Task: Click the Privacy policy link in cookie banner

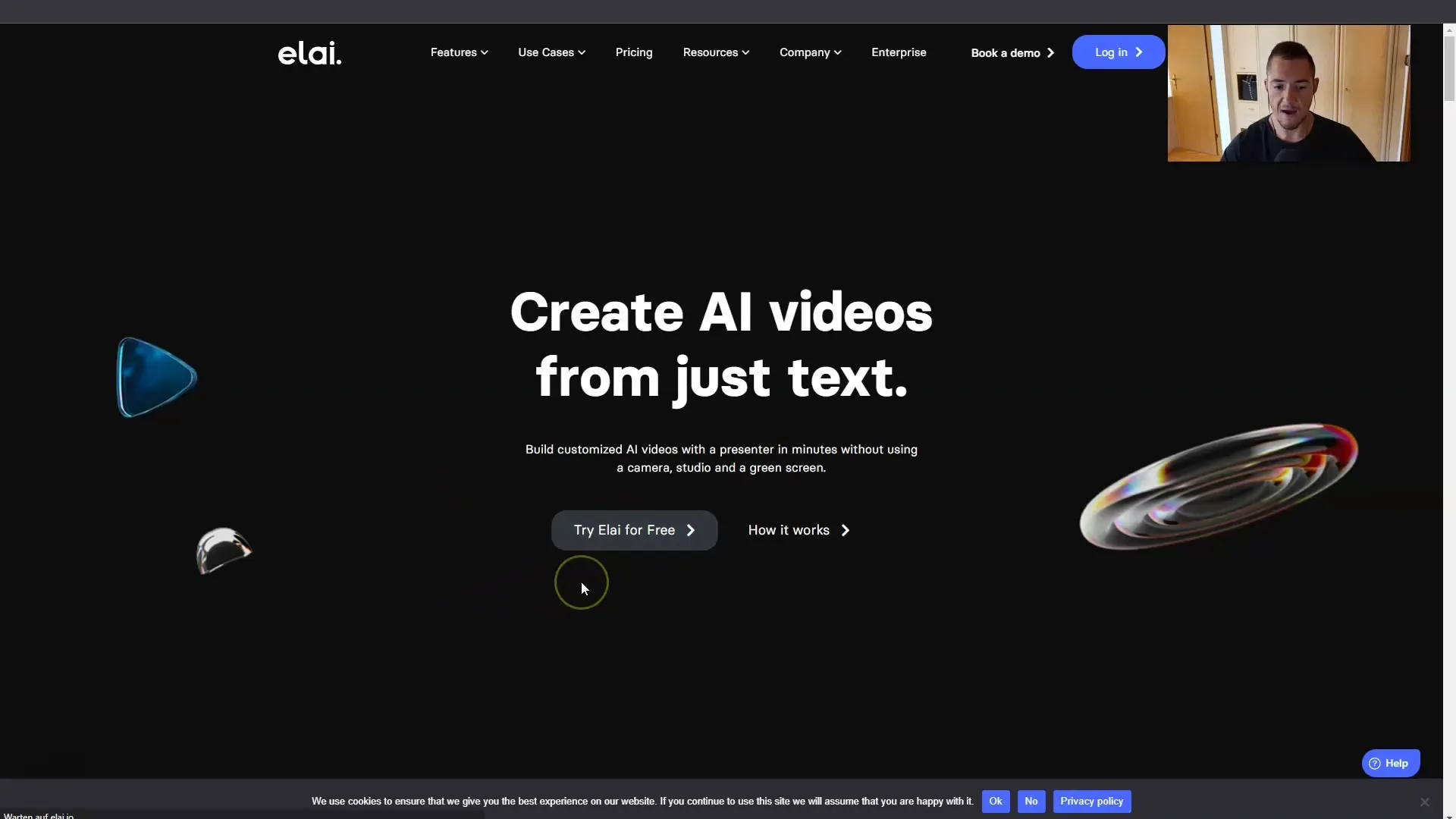Action: pos(1091,800)
